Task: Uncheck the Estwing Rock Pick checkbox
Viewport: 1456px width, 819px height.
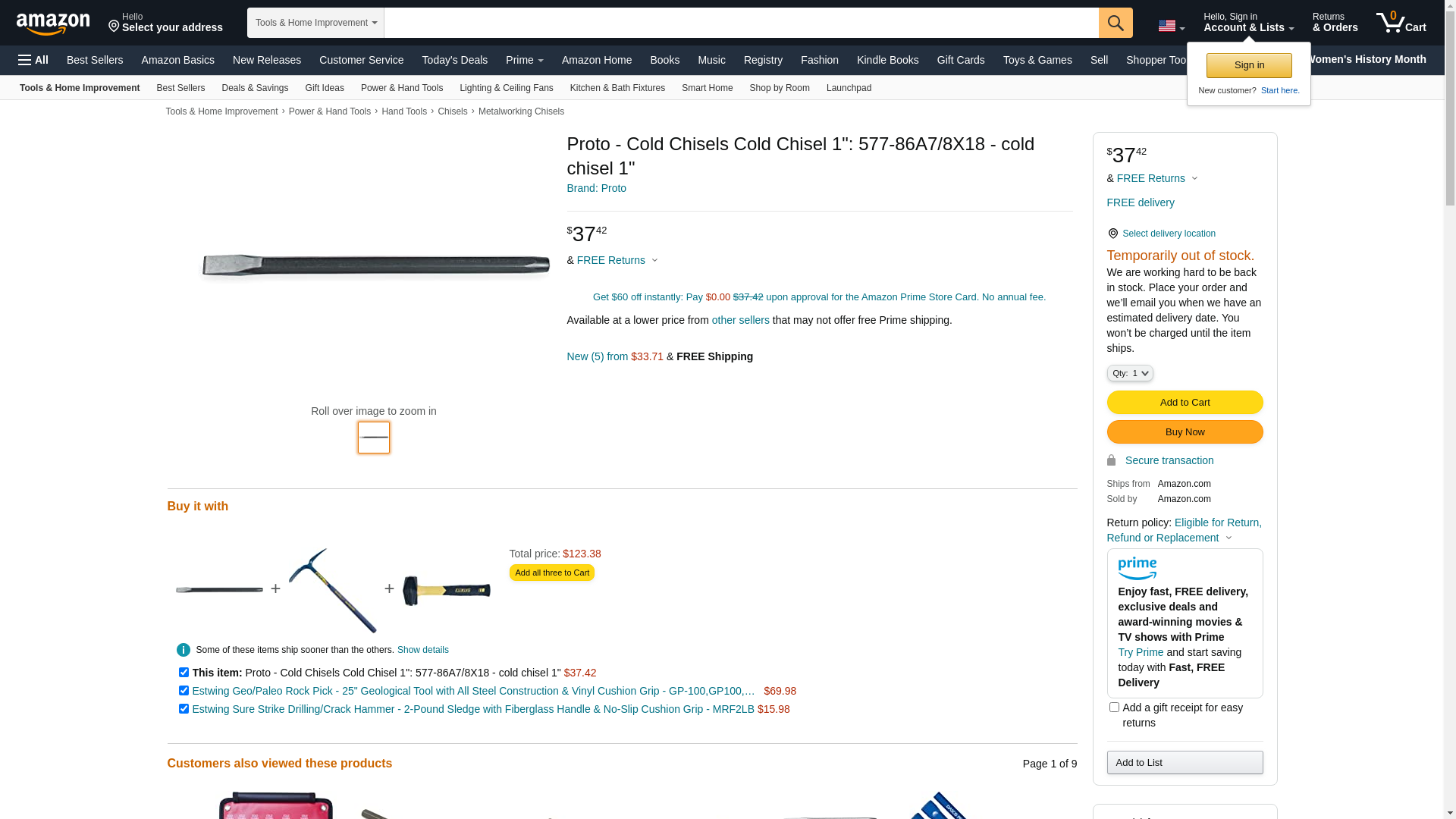Action: point(184,691)
